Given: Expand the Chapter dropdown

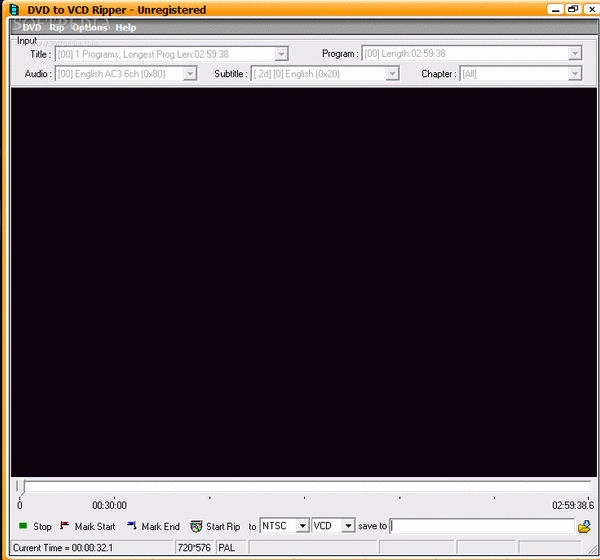Looking at the screenshot, I should click(x=575, y=73).
